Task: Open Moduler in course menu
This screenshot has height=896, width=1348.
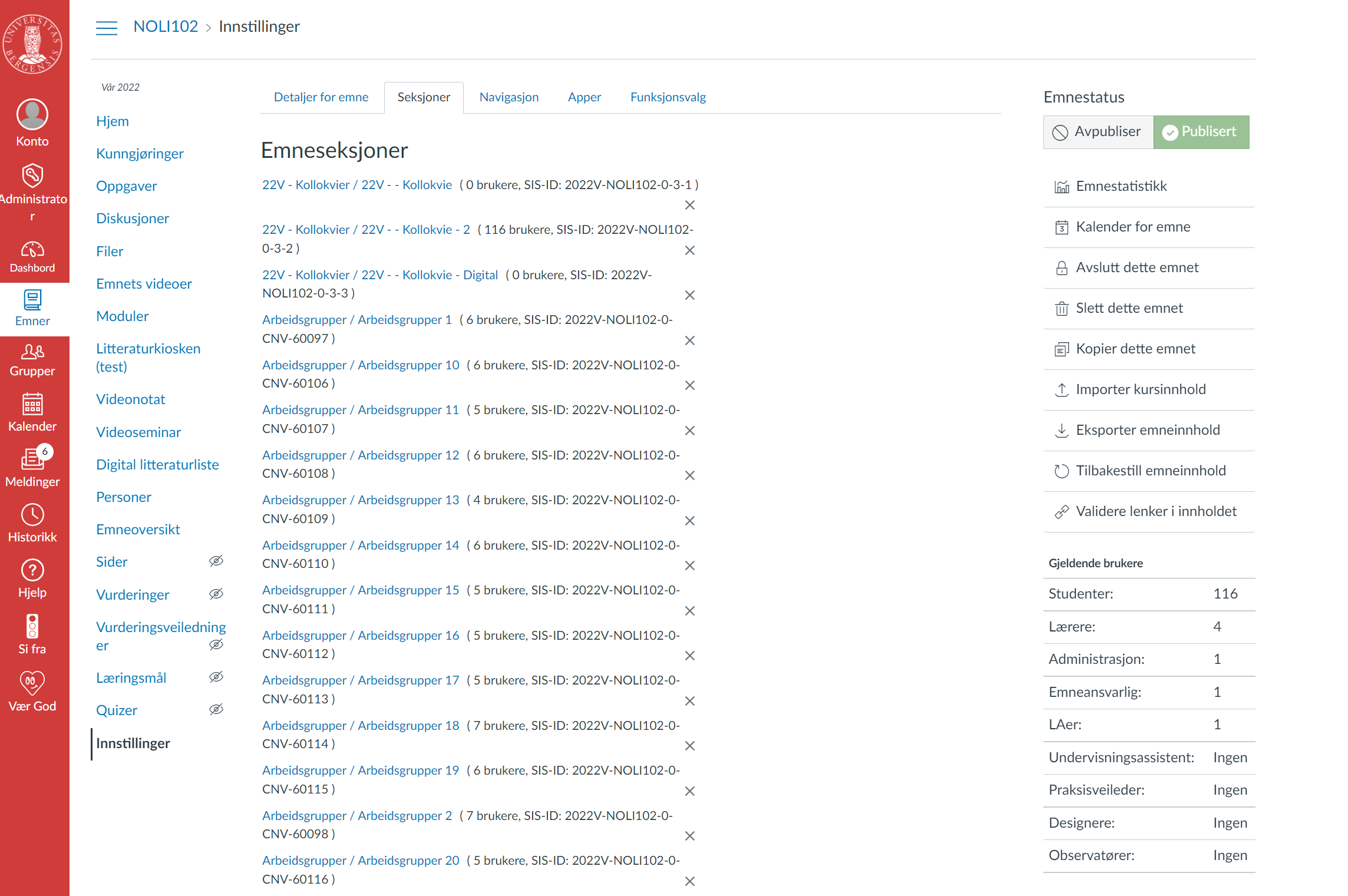Action: (122, 316)
